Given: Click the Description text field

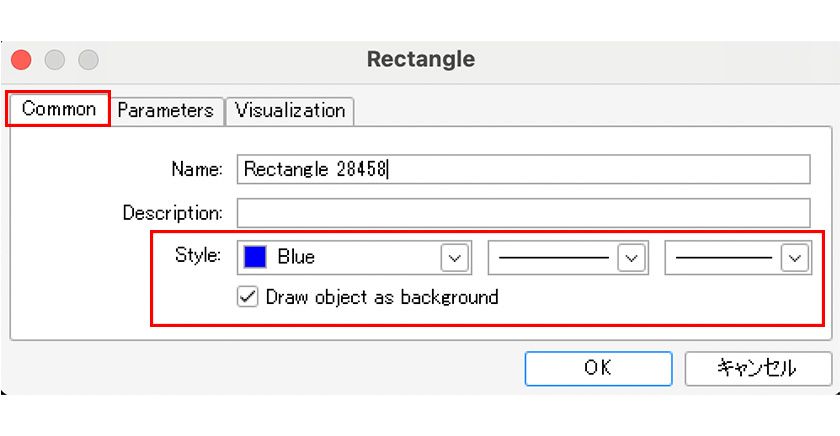Looking at the screenshot, I should tap(523, 213).
